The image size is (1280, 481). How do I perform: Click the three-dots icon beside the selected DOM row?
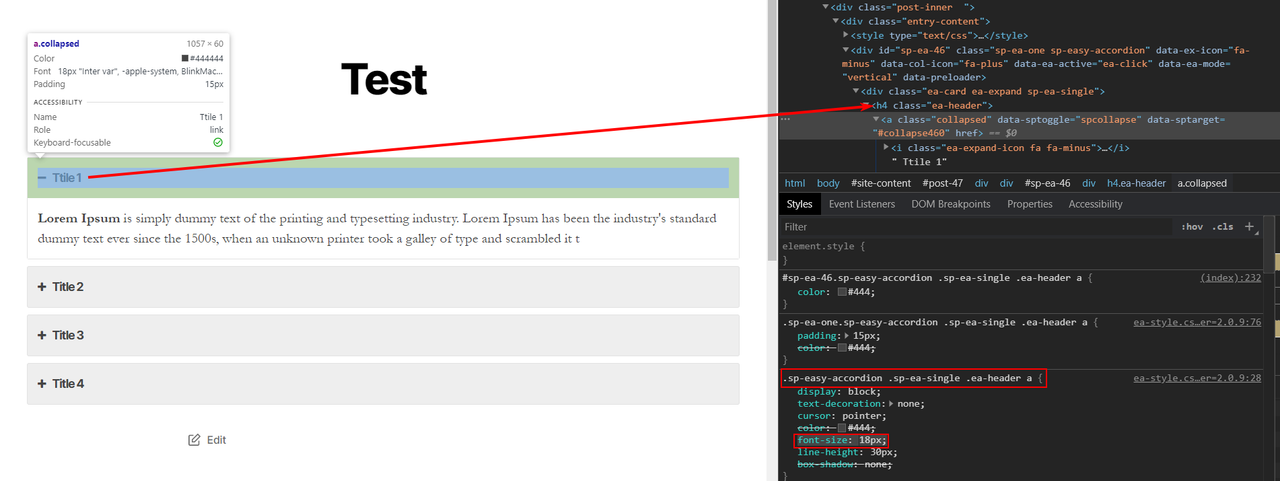pyautogui.click(x=786, y=118)
